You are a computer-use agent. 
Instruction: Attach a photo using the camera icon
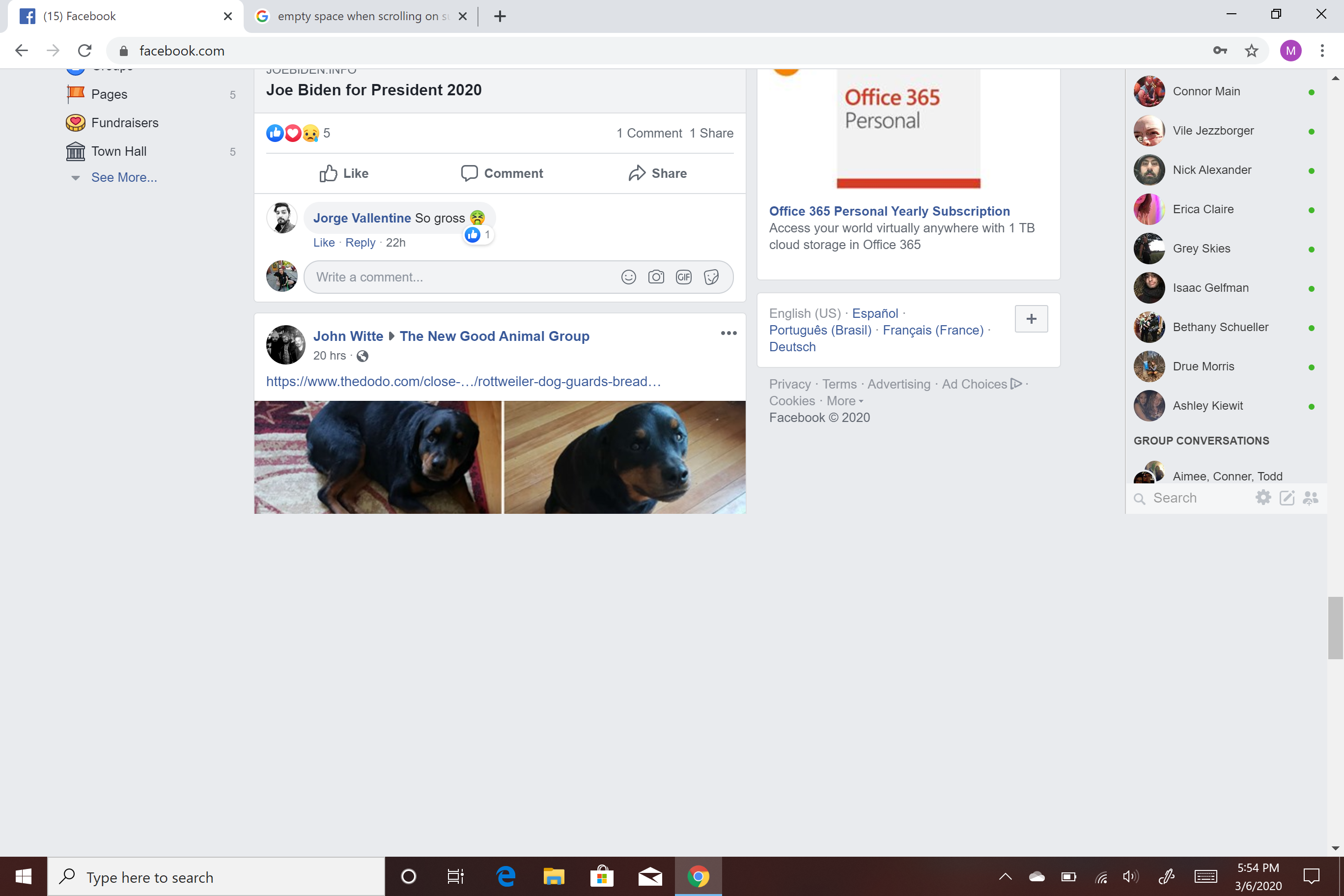coord(656,277)
